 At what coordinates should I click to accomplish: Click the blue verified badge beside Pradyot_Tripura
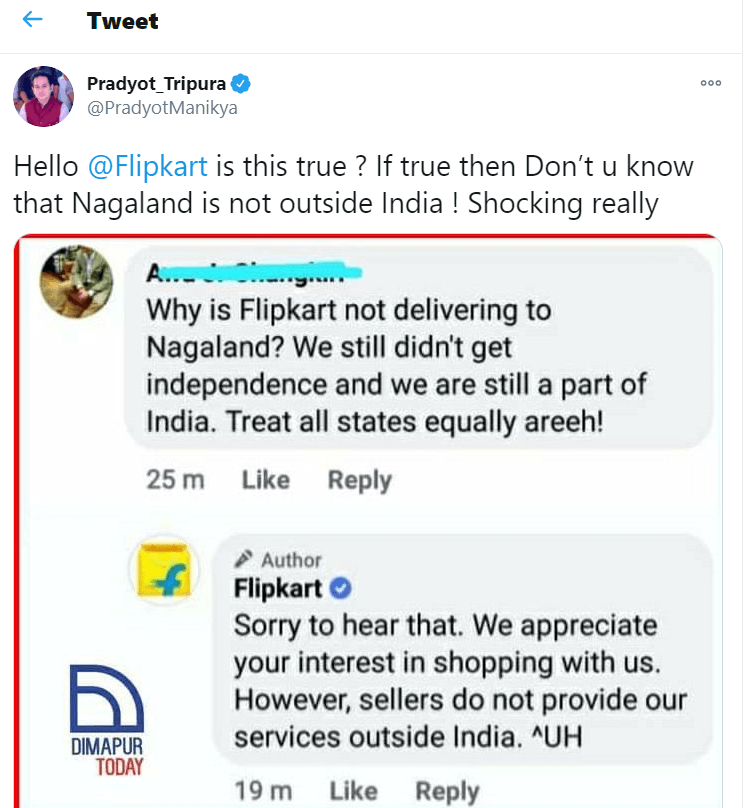(242, 83)
